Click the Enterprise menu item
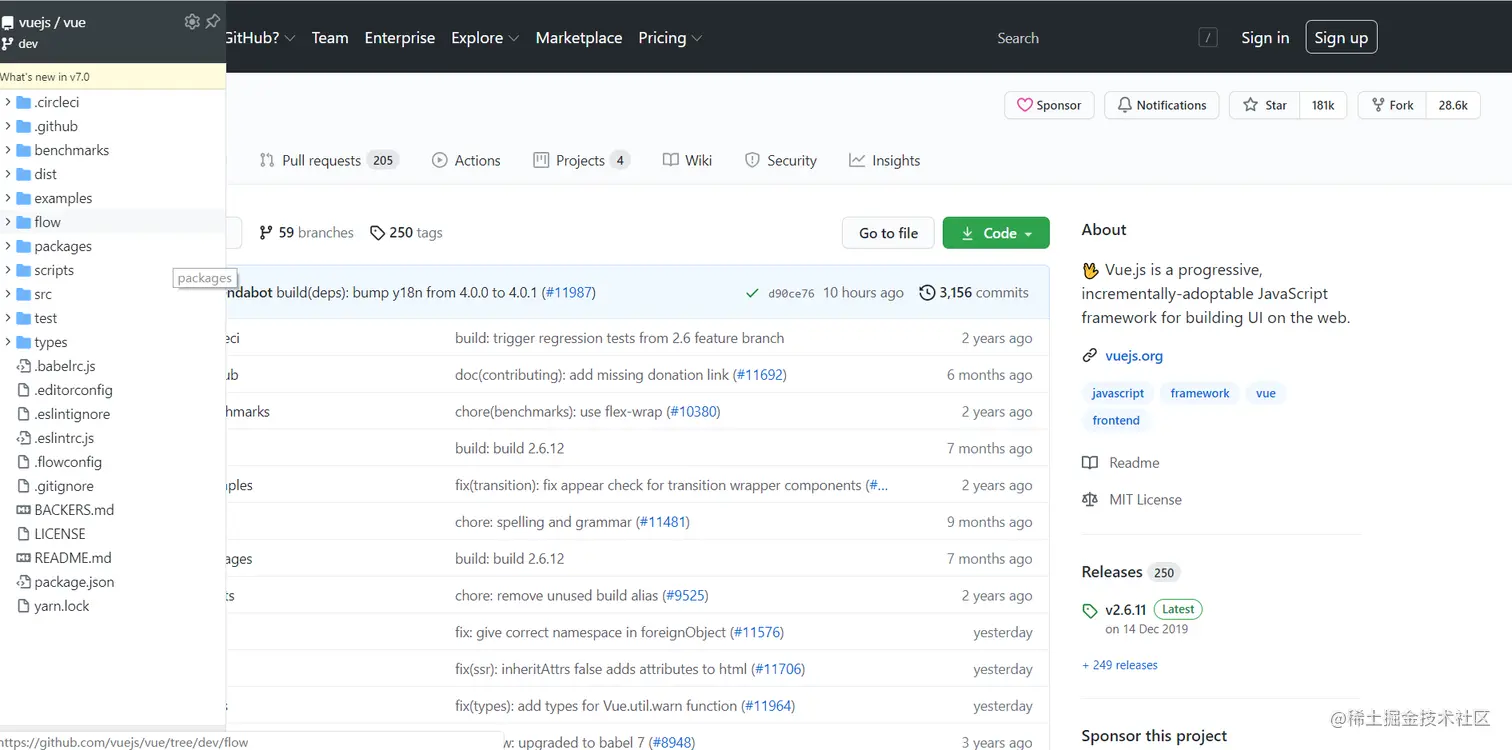1512x750 pixels. tap(400, 38)
